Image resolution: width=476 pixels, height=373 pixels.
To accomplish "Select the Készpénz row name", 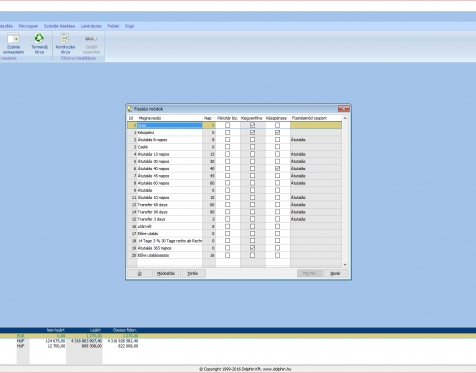I will coord(170,133).
